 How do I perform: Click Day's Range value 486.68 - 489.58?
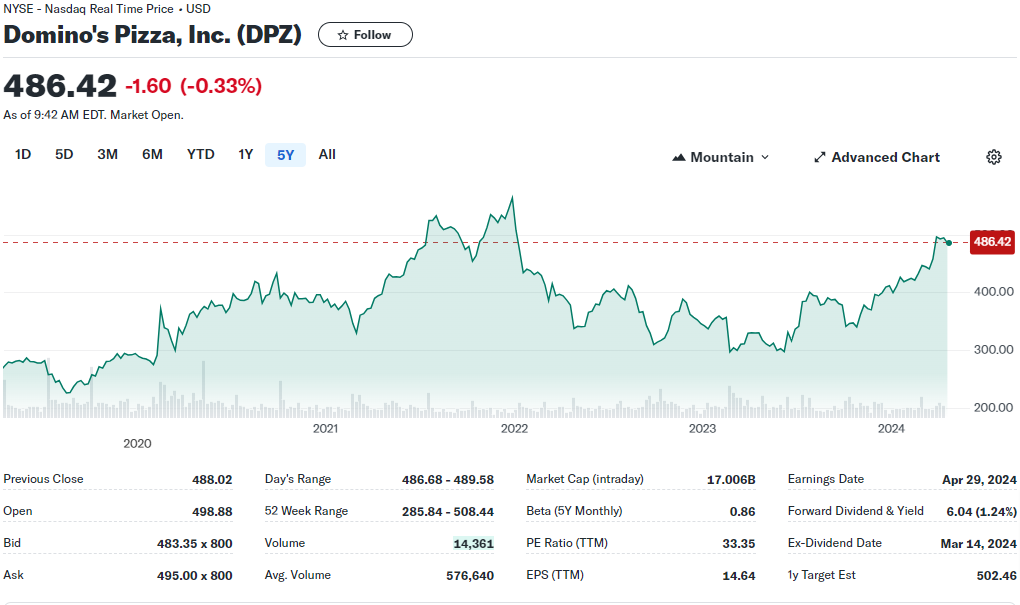[448, 480]
